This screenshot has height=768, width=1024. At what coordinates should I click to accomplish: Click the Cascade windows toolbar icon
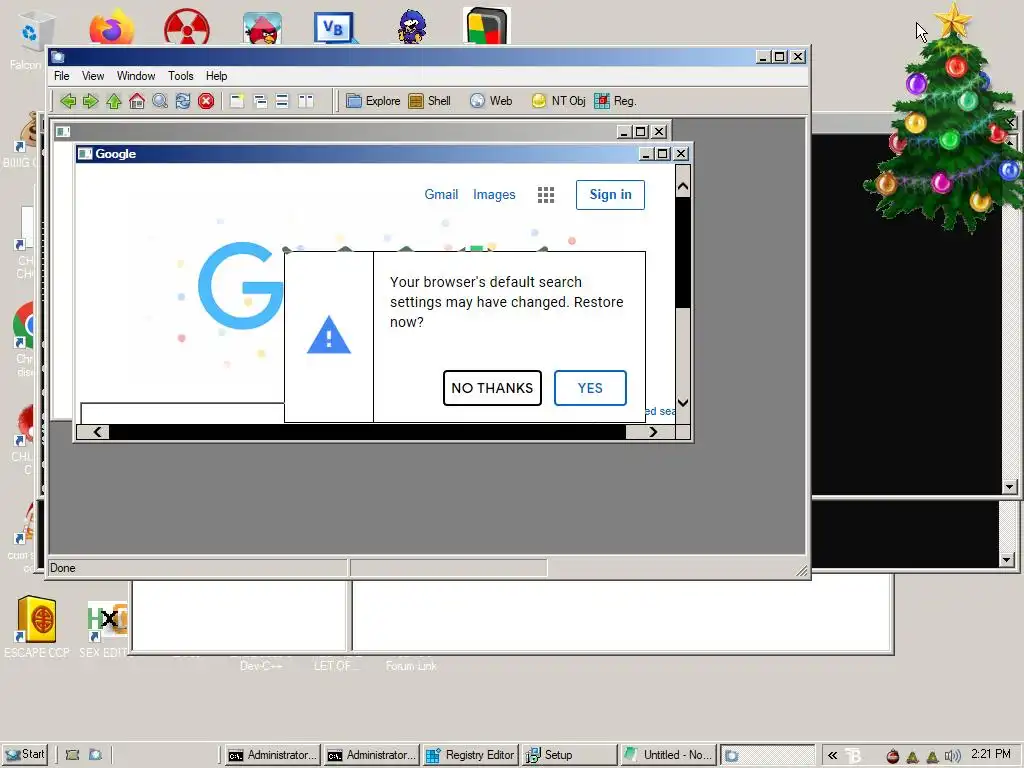pos(260,101)
